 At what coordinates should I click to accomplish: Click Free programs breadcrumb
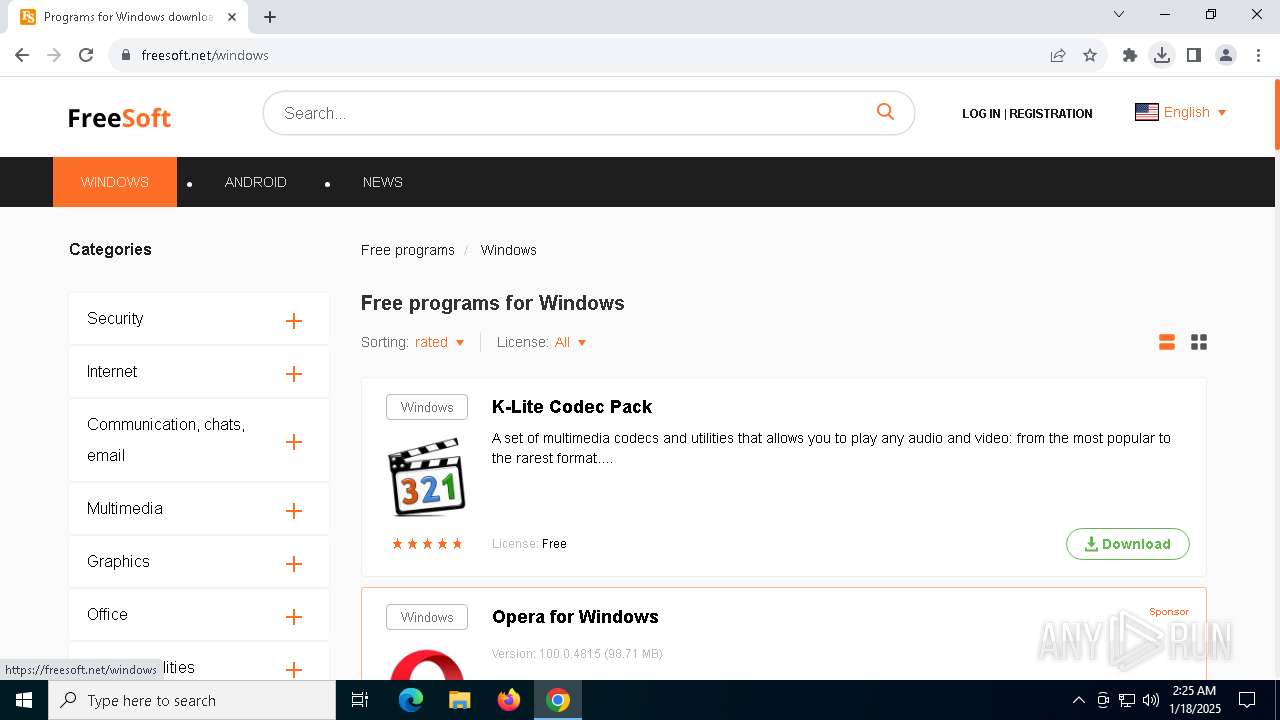coord(408,250)
